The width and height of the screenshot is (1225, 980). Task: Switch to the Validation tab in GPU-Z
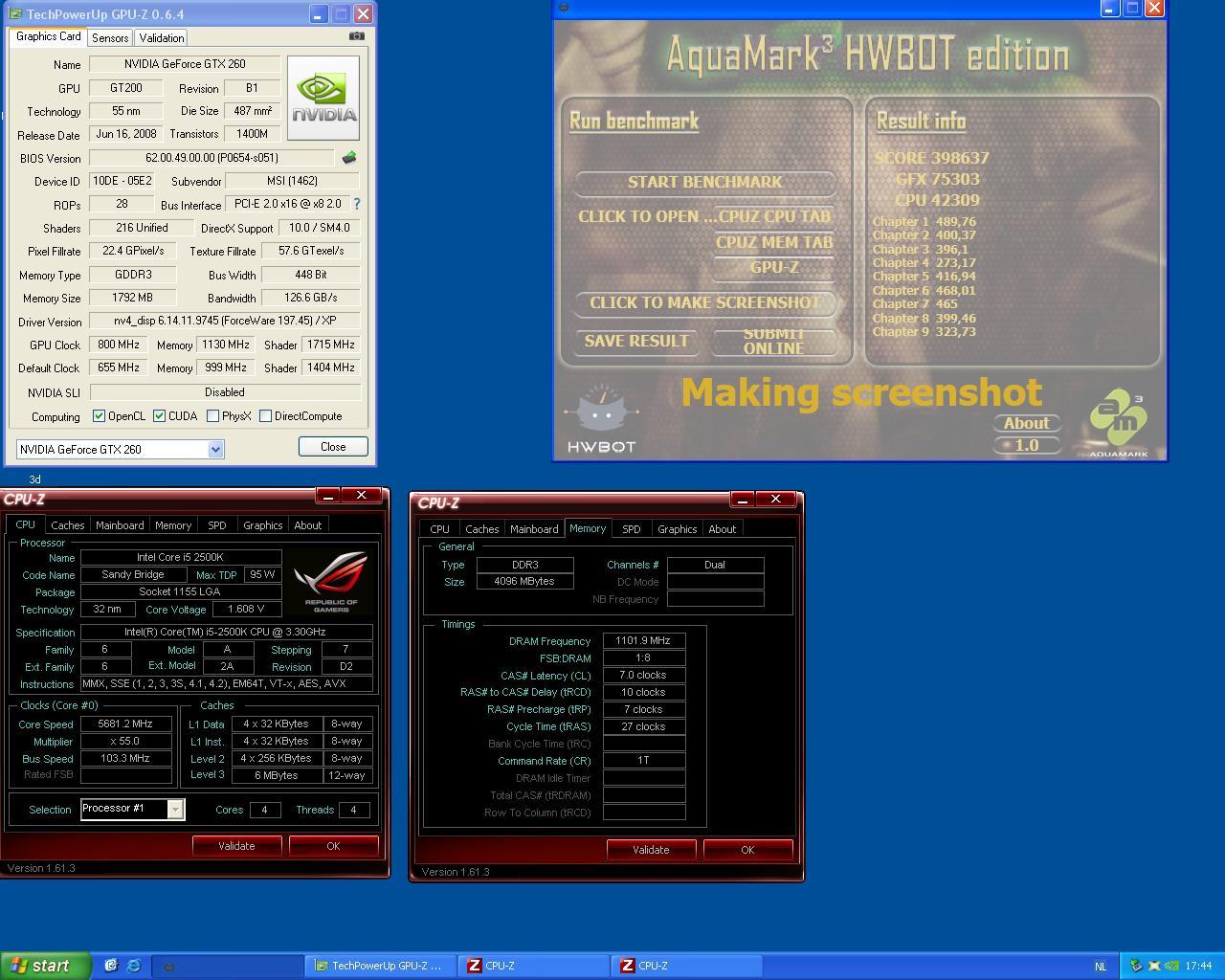point(161,38)
